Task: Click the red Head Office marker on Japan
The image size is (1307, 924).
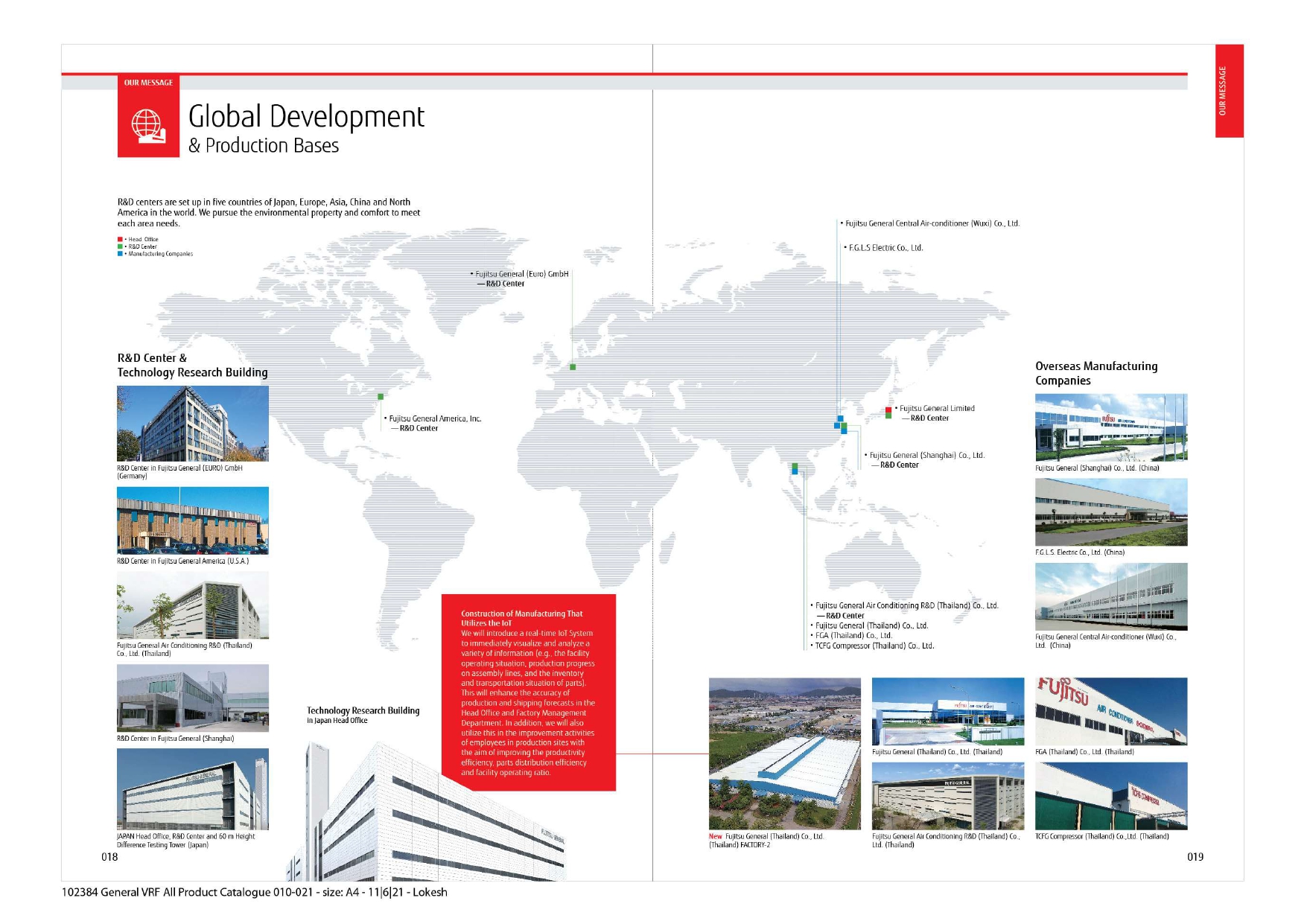Action: [888, 410]
